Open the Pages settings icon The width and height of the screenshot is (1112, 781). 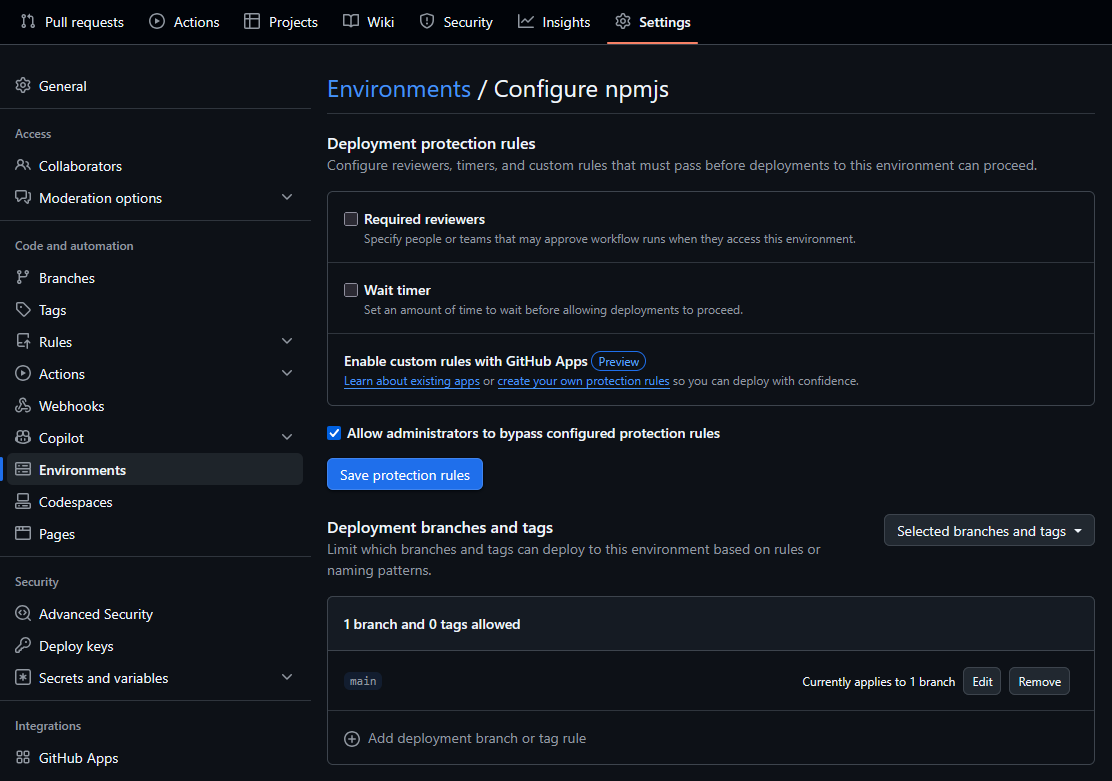pos(22,533)
